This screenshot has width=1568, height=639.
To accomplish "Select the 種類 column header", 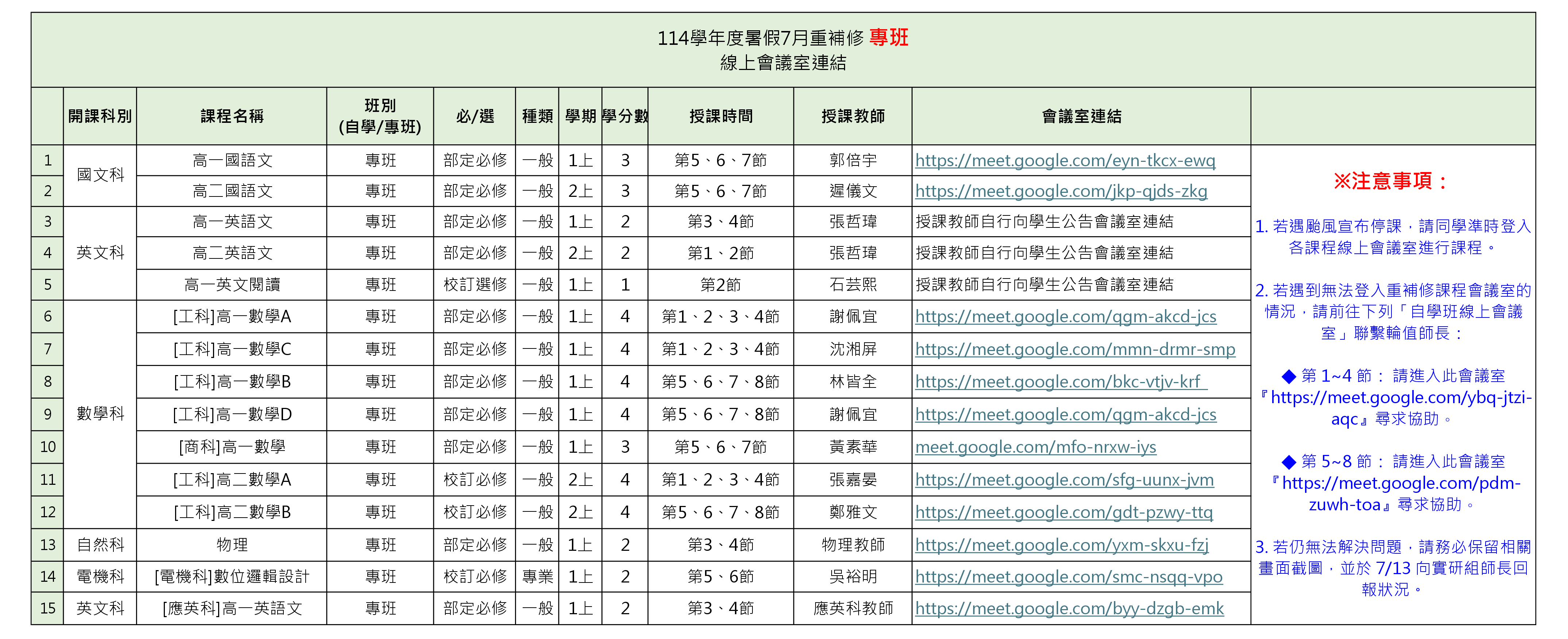I will tap(538, 116).
